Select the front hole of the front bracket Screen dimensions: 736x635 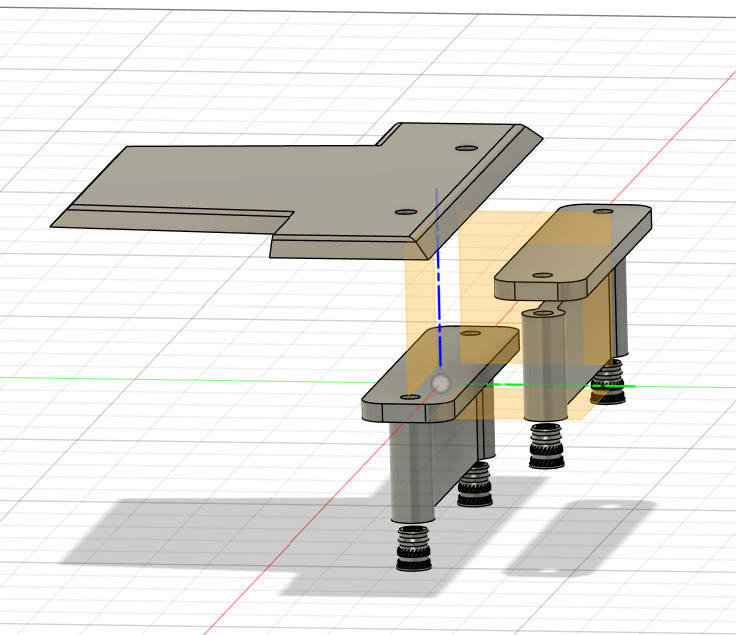pyautogui.click(x=410, y=397)
